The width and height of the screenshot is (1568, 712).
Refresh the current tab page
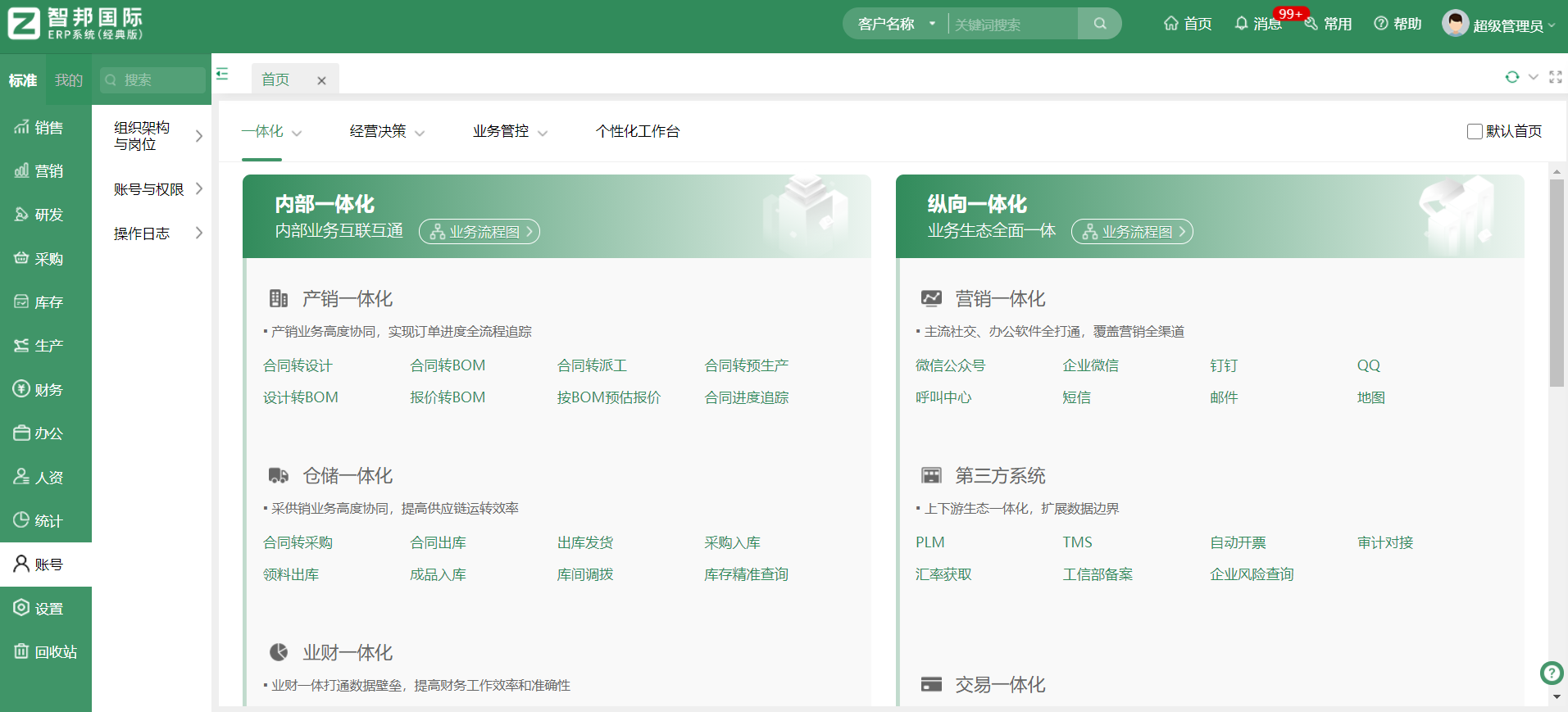[x=1512, y=77]
